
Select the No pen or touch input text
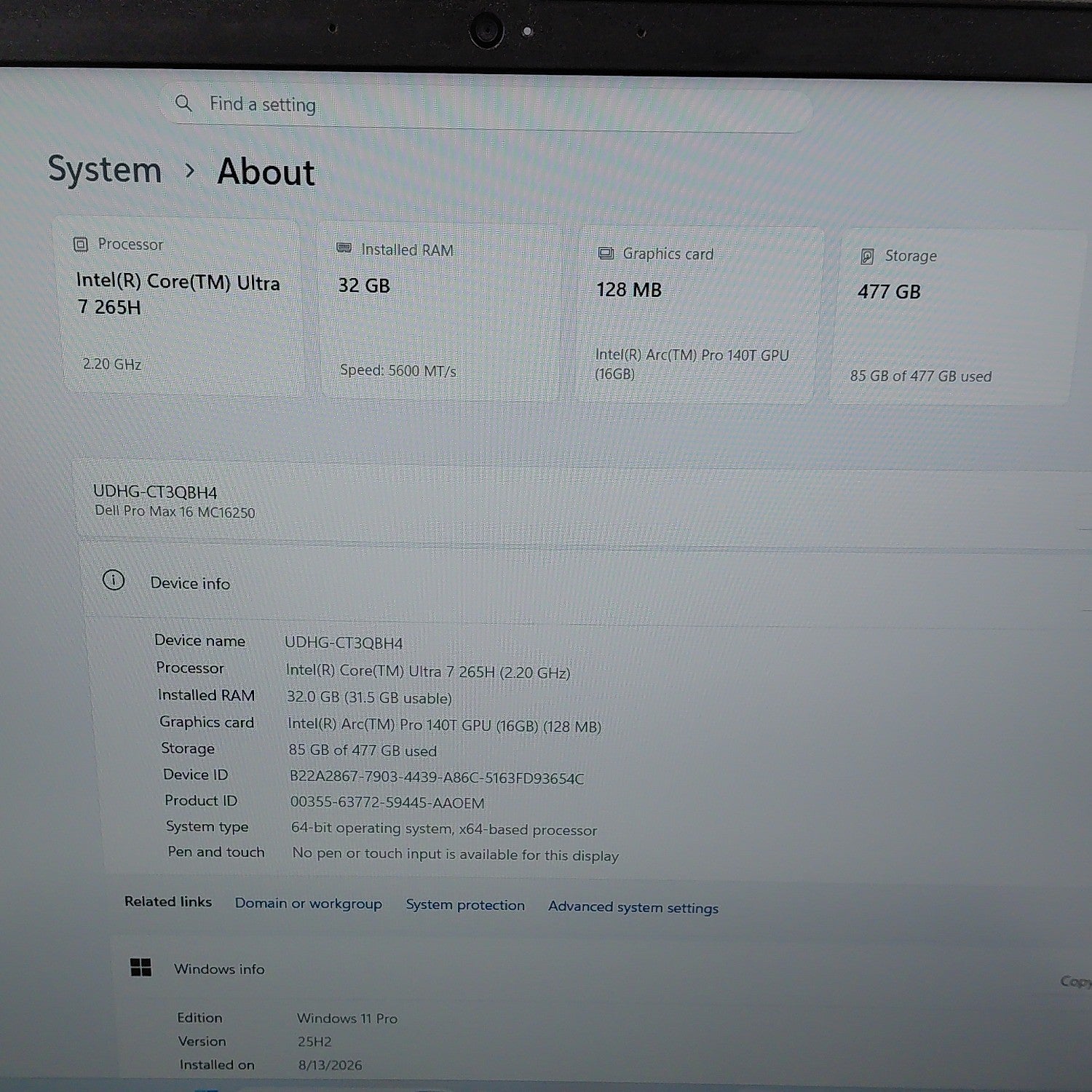tap(456, 855)
